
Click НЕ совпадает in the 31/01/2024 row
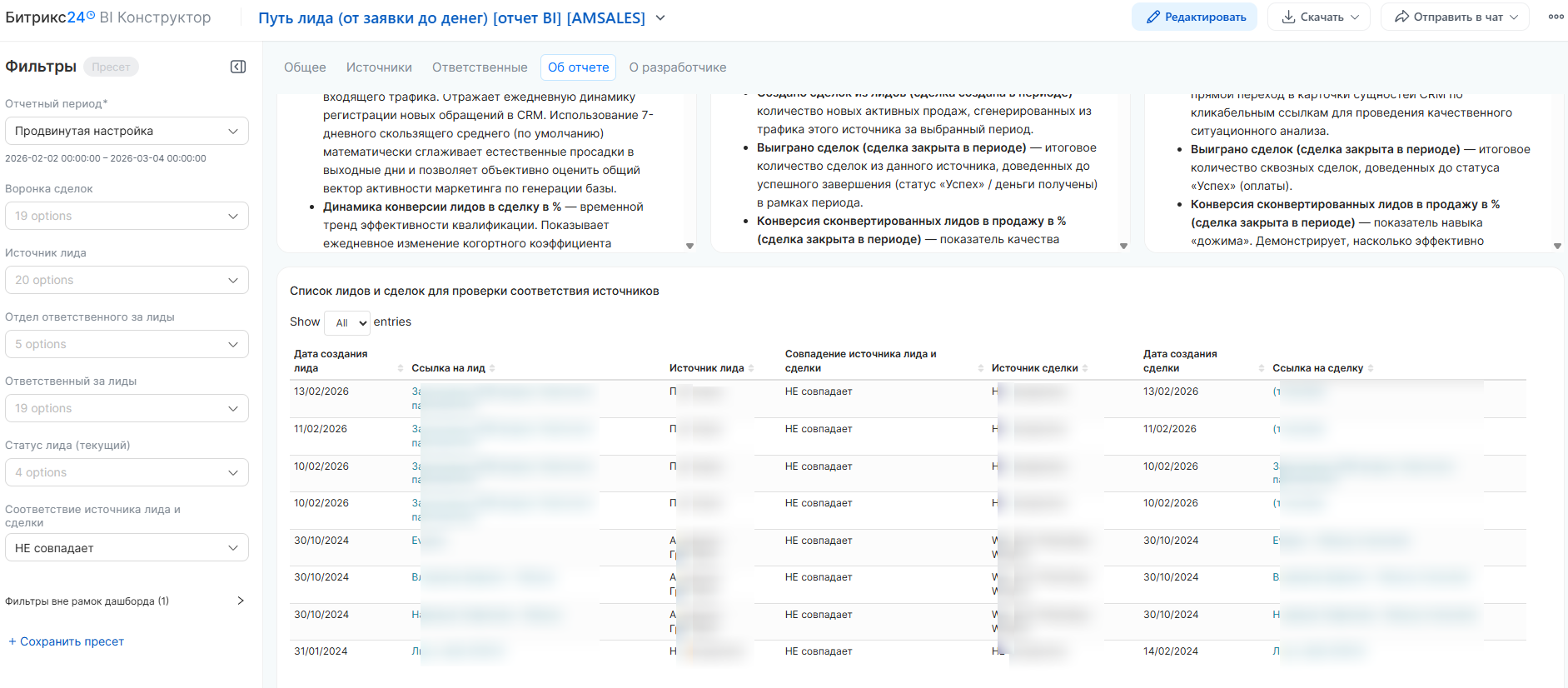click(819, 651)
